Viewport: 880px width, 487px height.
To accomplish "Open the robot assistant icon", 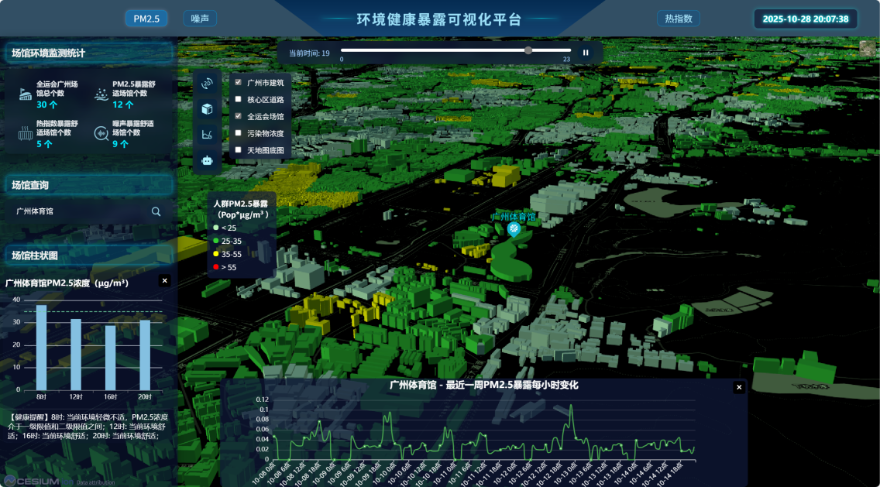I will (x=207, y=159).
